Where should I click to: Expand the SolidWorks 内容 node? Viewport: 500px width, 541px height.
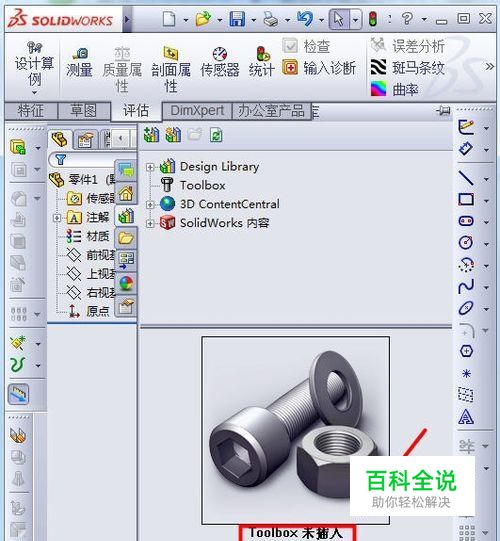coord(150,224)
